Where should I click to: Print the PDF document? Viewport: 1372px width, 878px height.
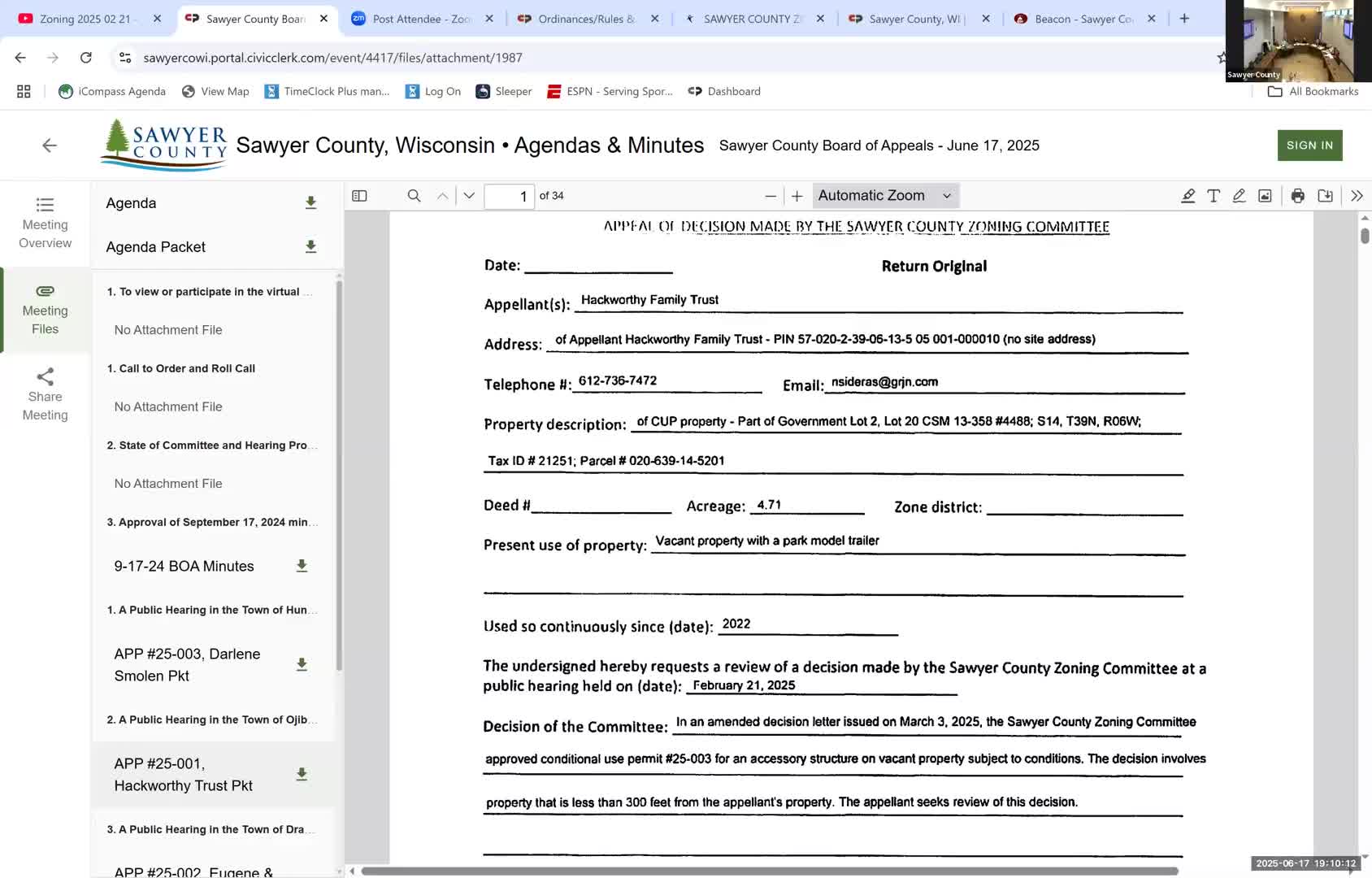click(x=1298, y=196)
